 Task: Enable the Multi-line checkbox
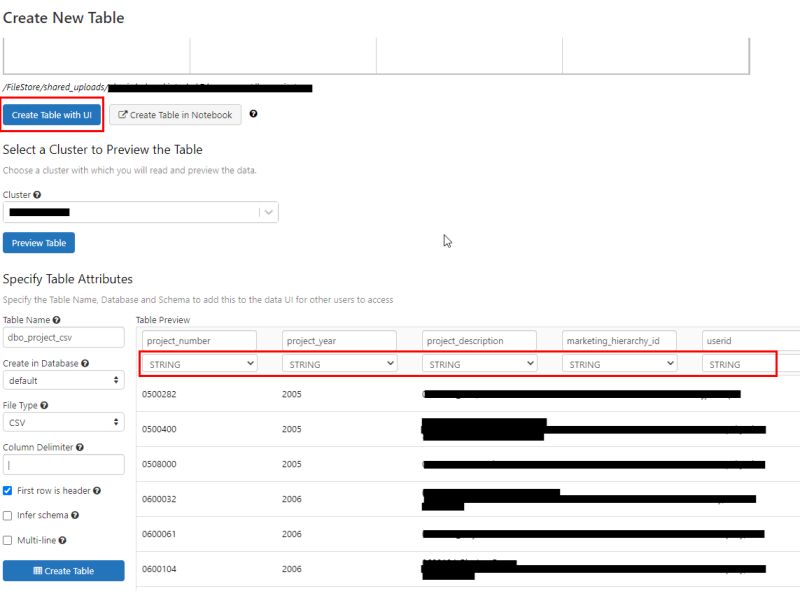coord(8,540)
